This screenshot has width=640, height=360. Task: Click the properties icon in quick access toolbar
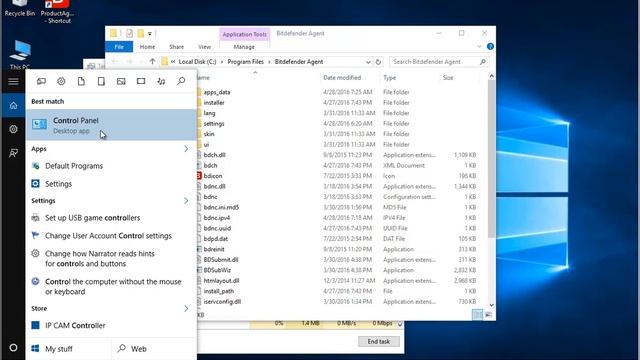click(x=129, y=33)
